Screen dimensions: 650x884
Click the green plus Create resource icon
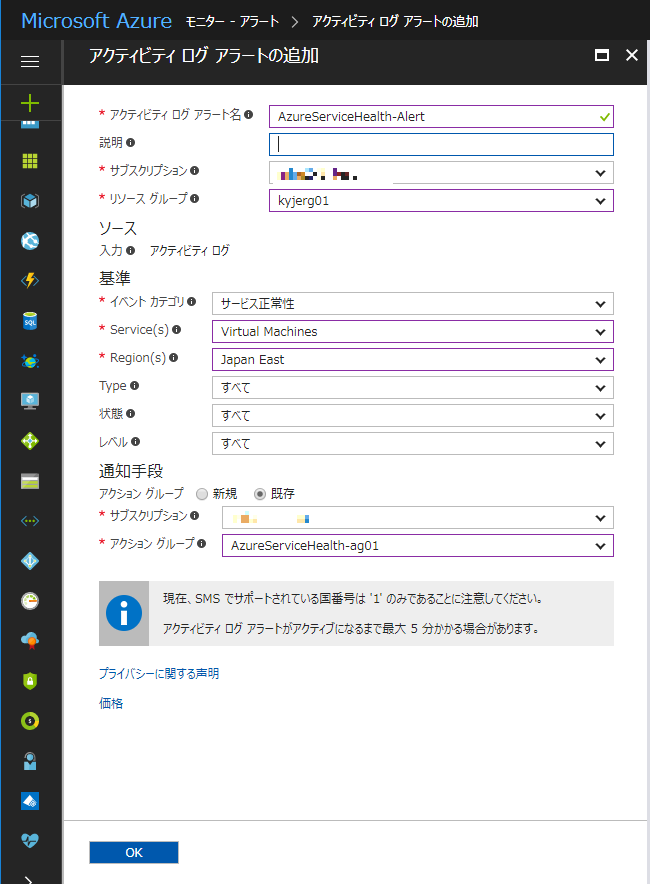30,103
